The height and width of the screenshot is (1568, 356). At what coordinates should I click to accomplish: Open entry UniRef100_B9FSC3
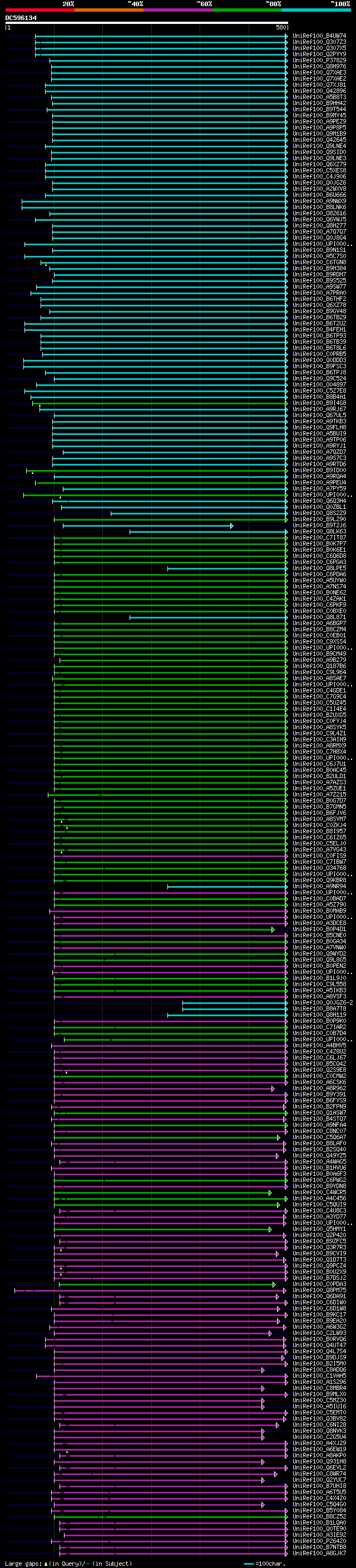319,366
